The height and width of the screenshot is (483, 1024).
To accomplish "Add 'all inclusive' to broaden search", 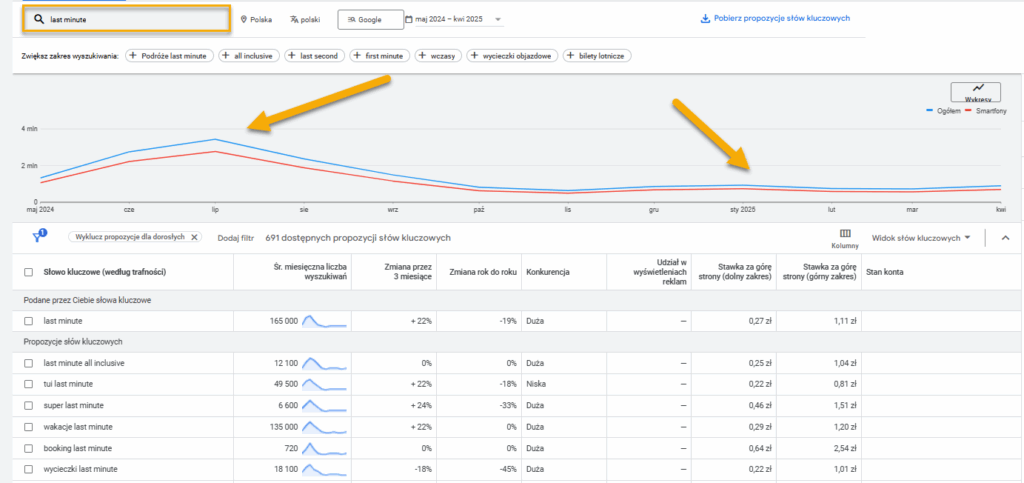I will [248, 56].
